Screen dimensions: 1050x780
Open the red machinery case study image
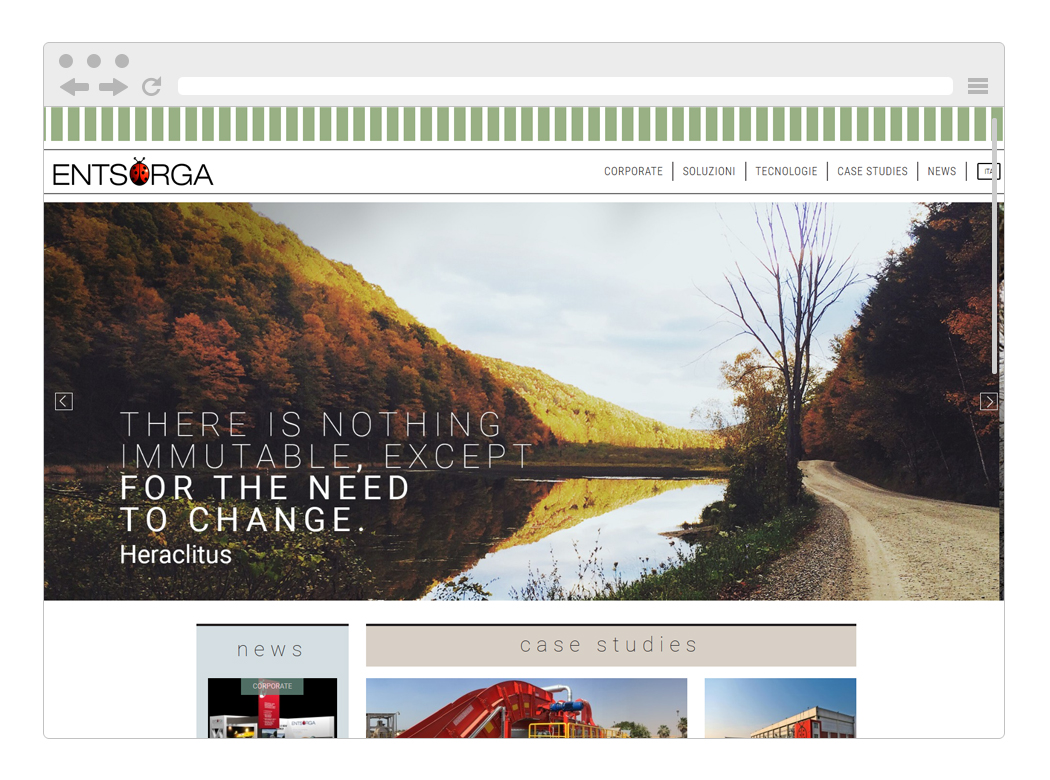[x=526, y=708]
